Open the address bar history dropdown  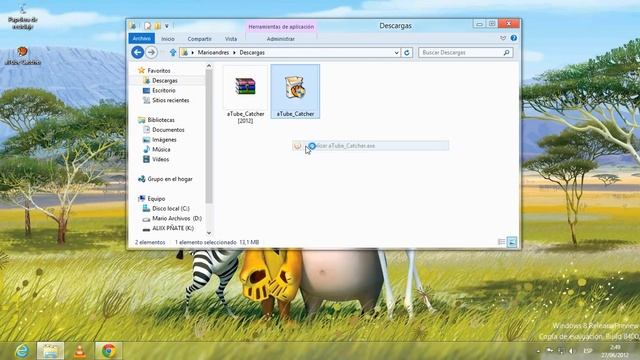[396, 53]
